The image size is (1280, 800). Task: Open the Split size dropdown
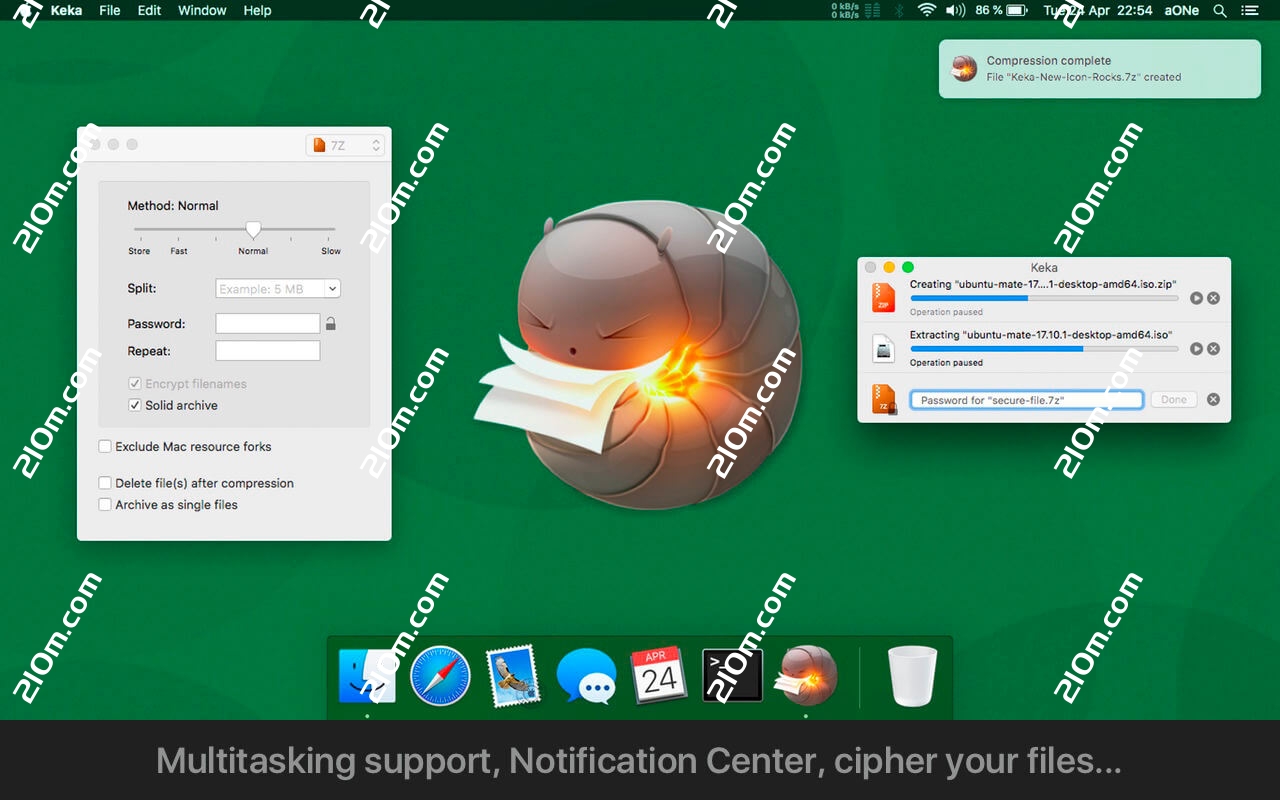[x=331, y=288]
